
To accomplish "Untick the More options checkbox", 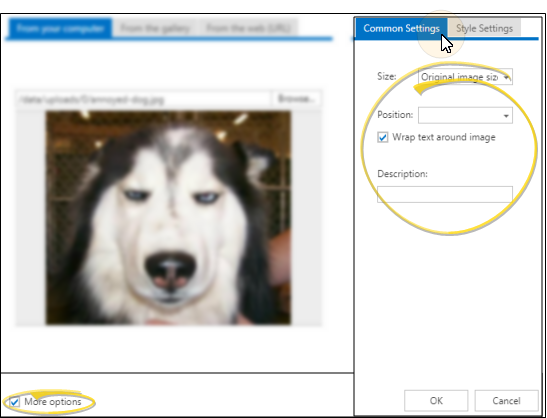I will click(14, 402).
